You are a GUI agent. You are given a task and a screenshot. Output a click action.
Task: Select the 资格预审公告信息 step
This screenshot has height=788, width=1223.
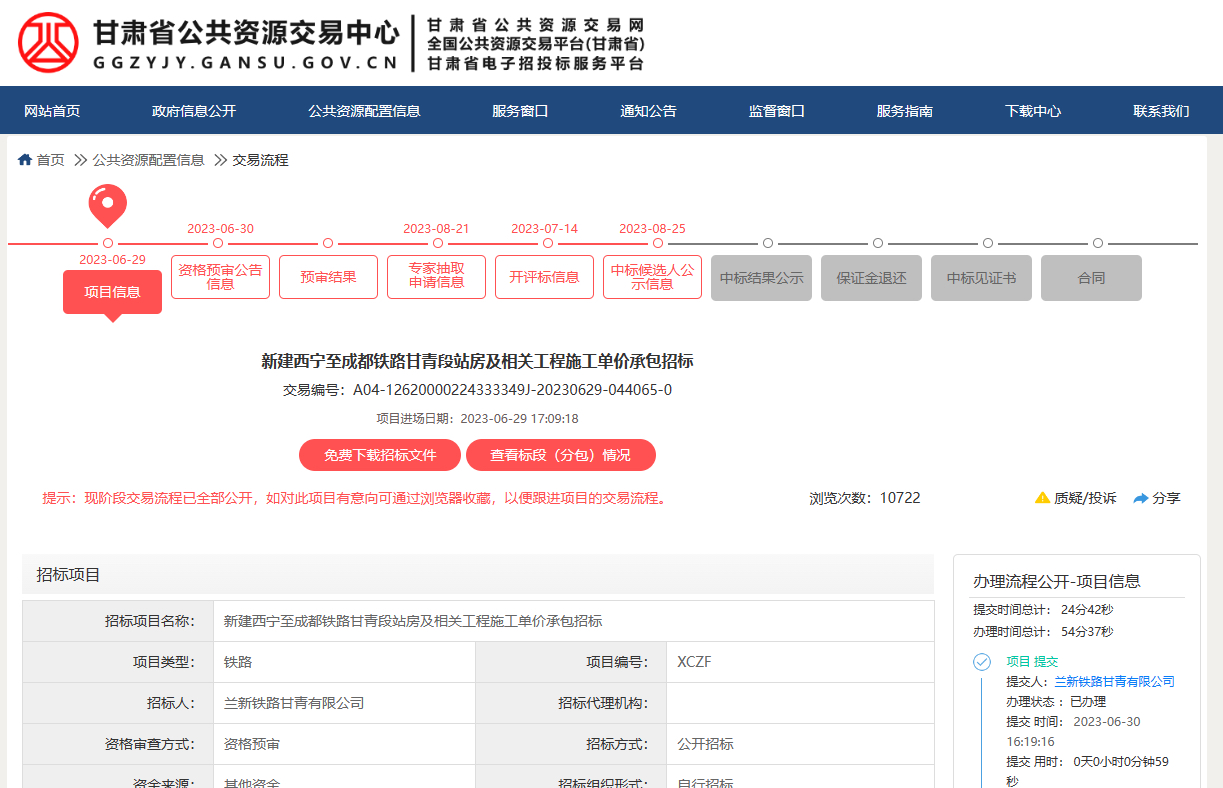tap(220, 277)
